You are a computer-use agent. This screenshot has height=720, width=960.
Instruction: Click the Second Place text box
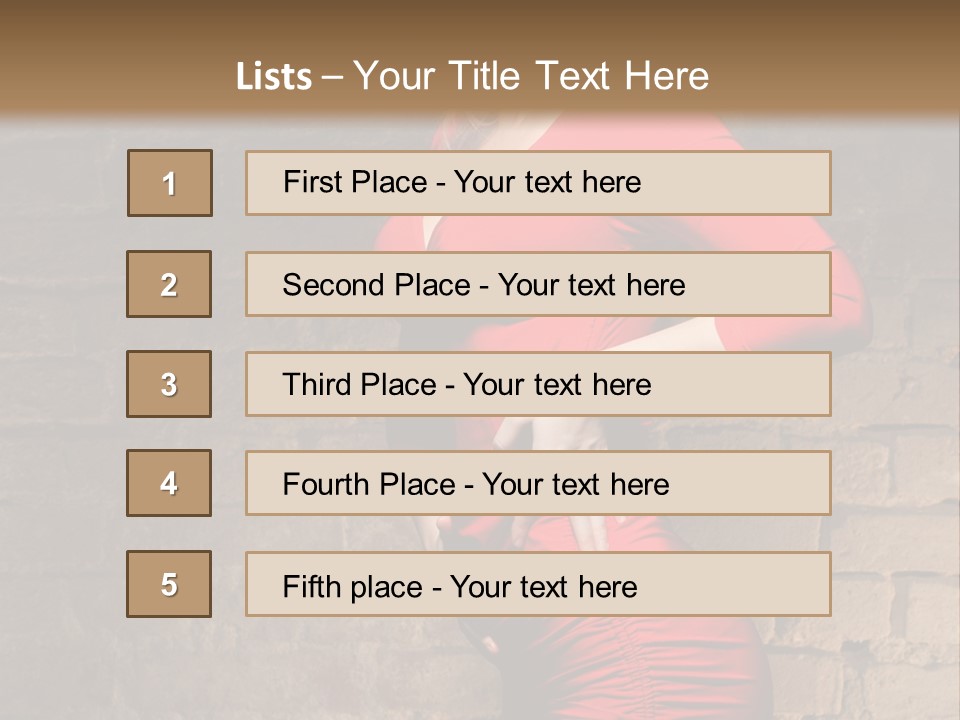click(538, 284)
